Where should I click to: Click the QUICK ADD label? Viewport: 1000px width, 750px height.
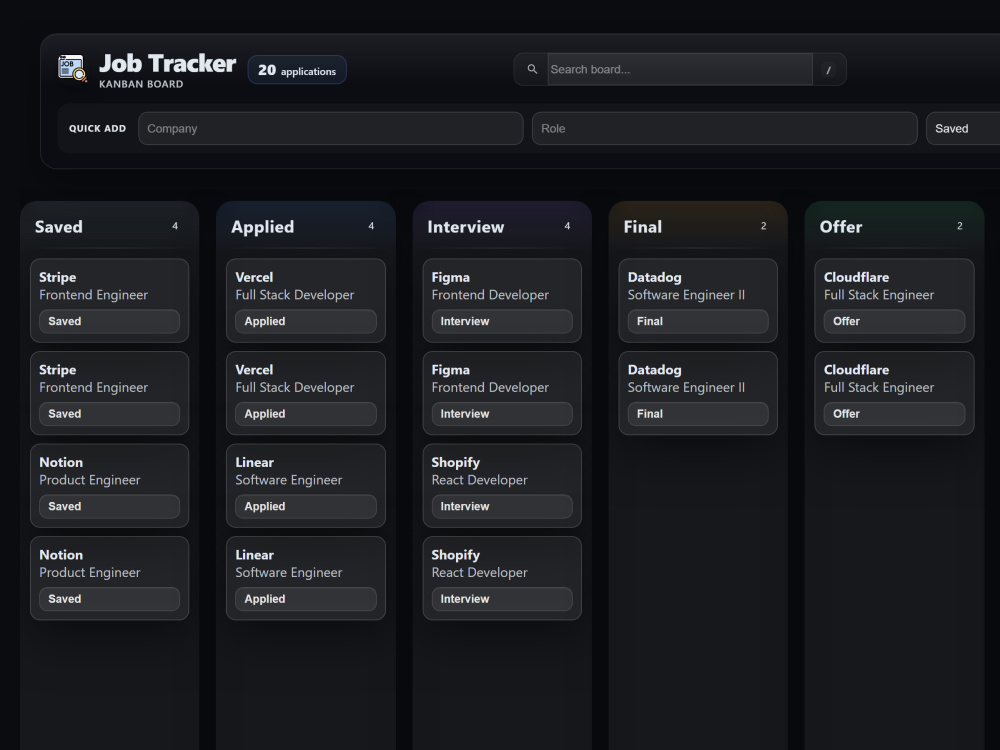tap(98, 128)
